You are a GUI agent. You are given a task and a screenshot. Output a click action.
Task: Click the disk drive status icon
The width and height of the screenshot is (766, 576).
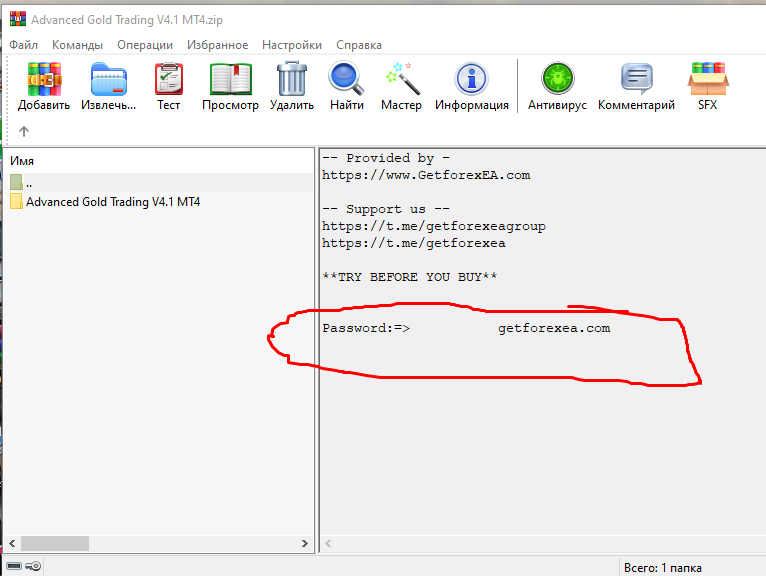click(x=14, y=566)
